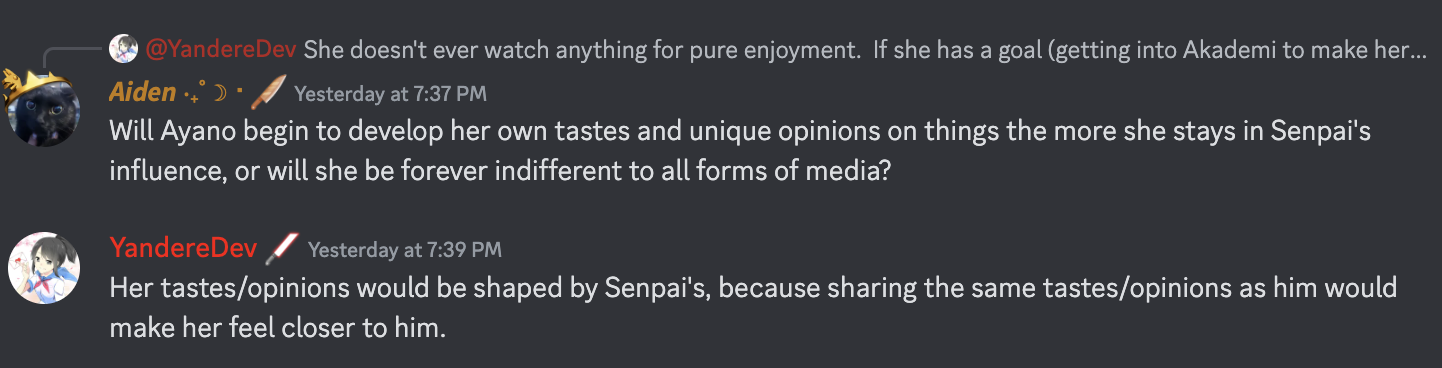Click the 'Yesterday at 7:37 PM' timestamp
The width and height of the screenshot is (1442, 368).
pos(391,94)
